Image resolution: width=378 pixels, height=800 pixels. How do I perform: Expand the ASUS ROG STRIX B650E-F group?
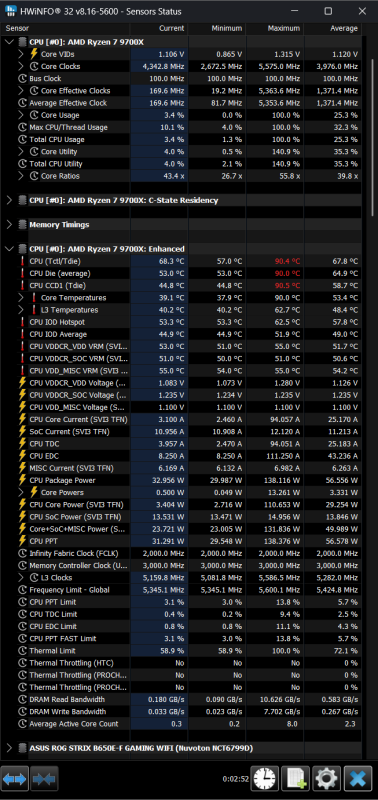pyautogui.click(x=9, y=748)
